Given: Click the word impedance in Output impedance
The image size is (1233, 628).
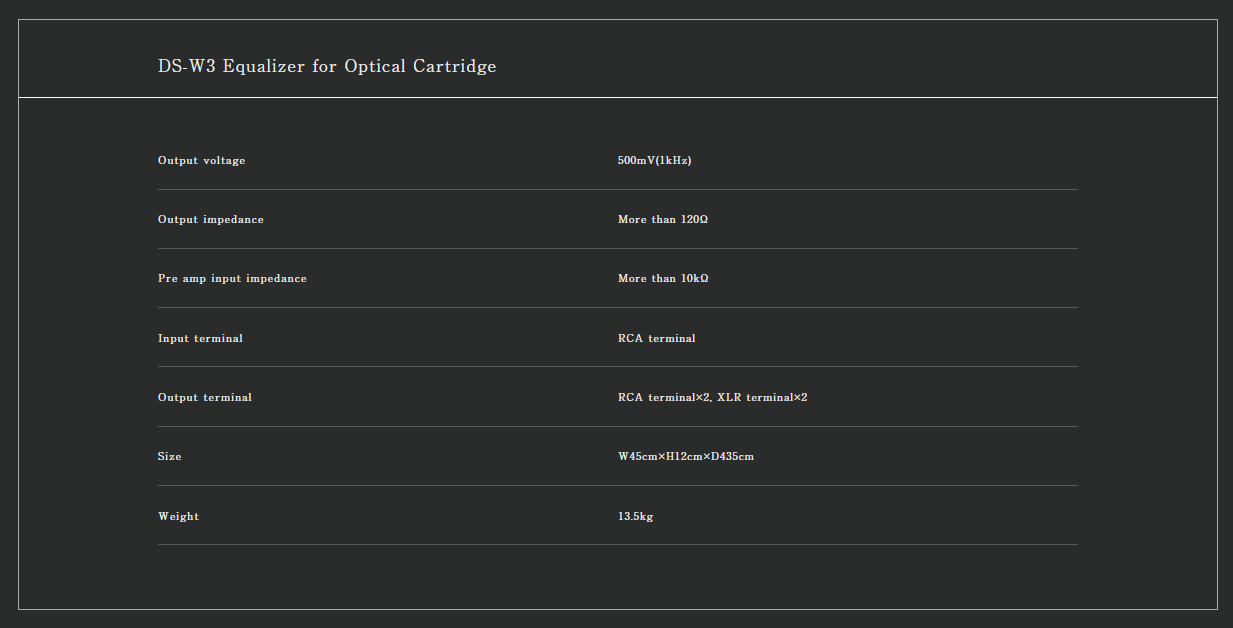Looking at the screenshot, I should point(233,220).
